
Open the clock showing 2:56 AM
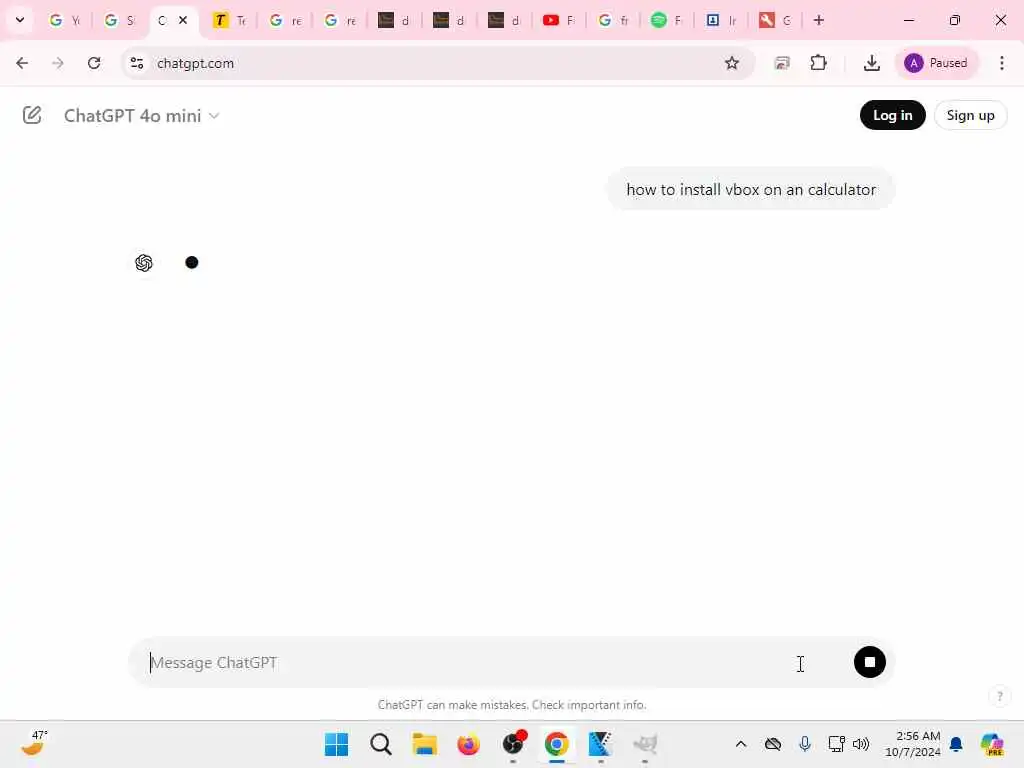912,744
